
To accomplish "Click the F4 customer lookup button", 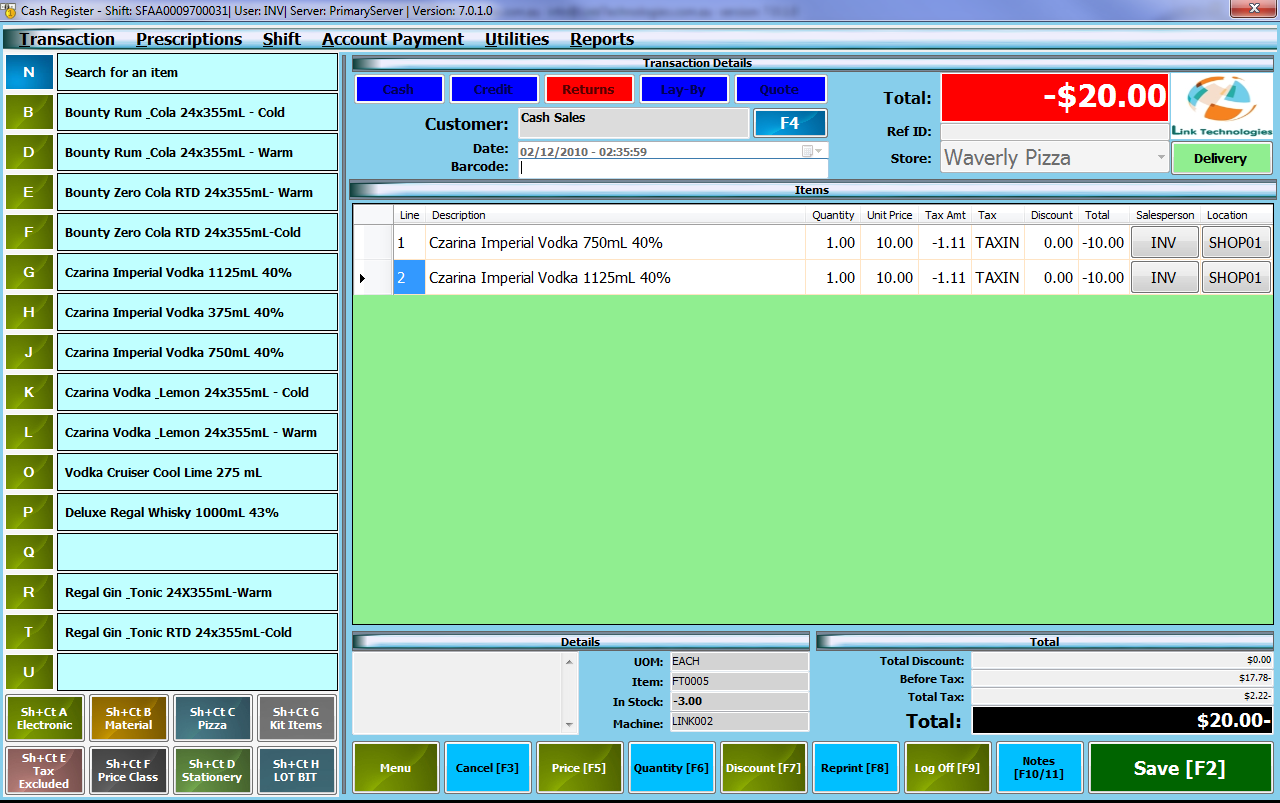I will [790, 123].
